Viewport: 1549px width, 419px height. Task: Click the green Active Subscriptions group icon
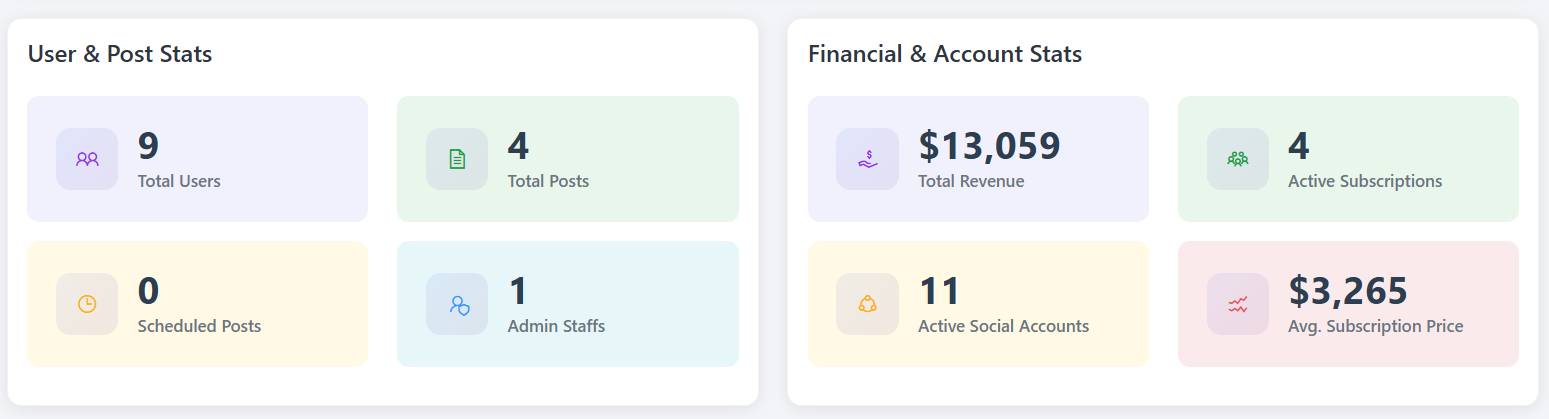1238,158
